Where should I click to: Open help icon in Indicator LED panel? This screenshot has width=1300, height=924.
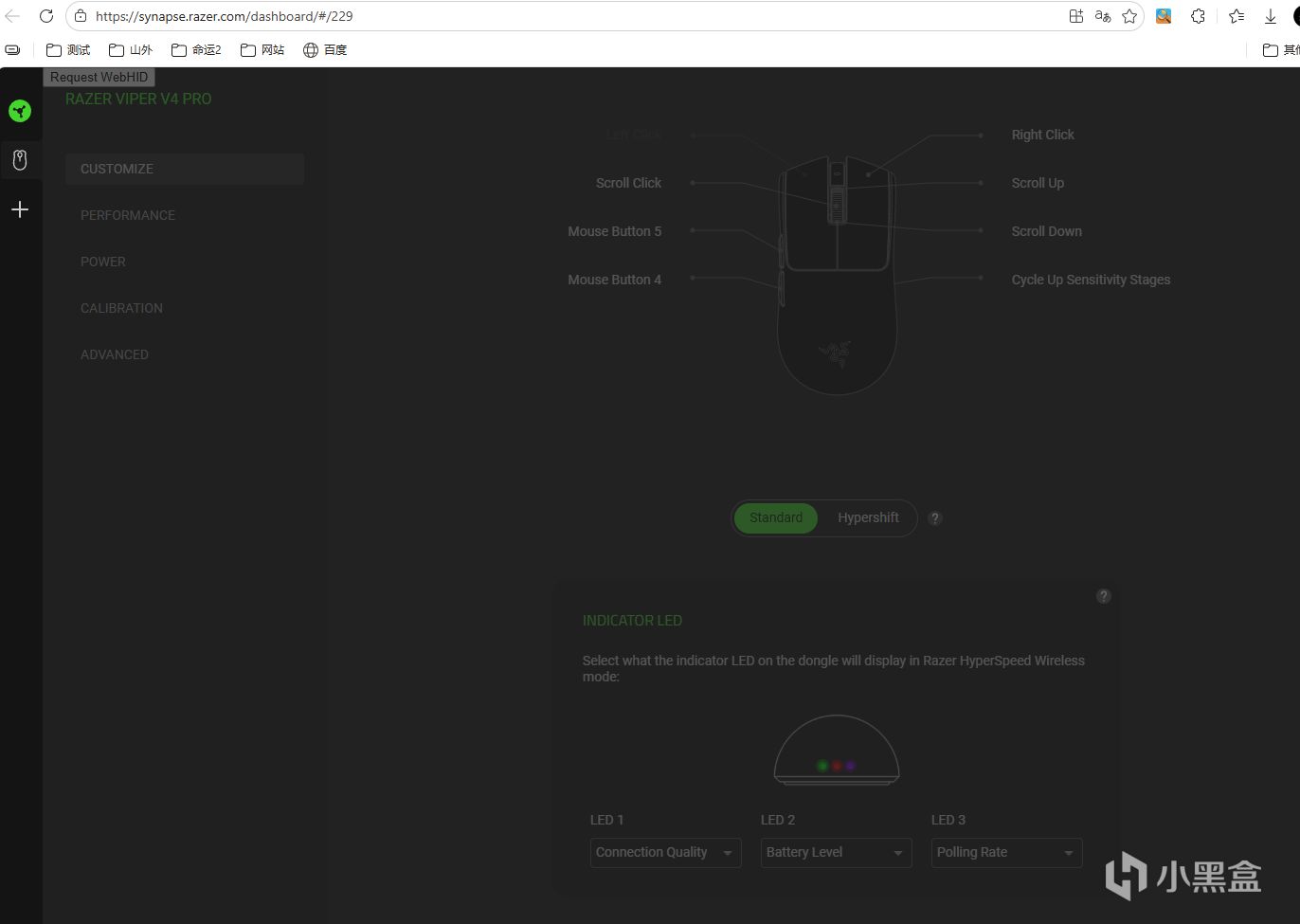tap(1104, 596)
